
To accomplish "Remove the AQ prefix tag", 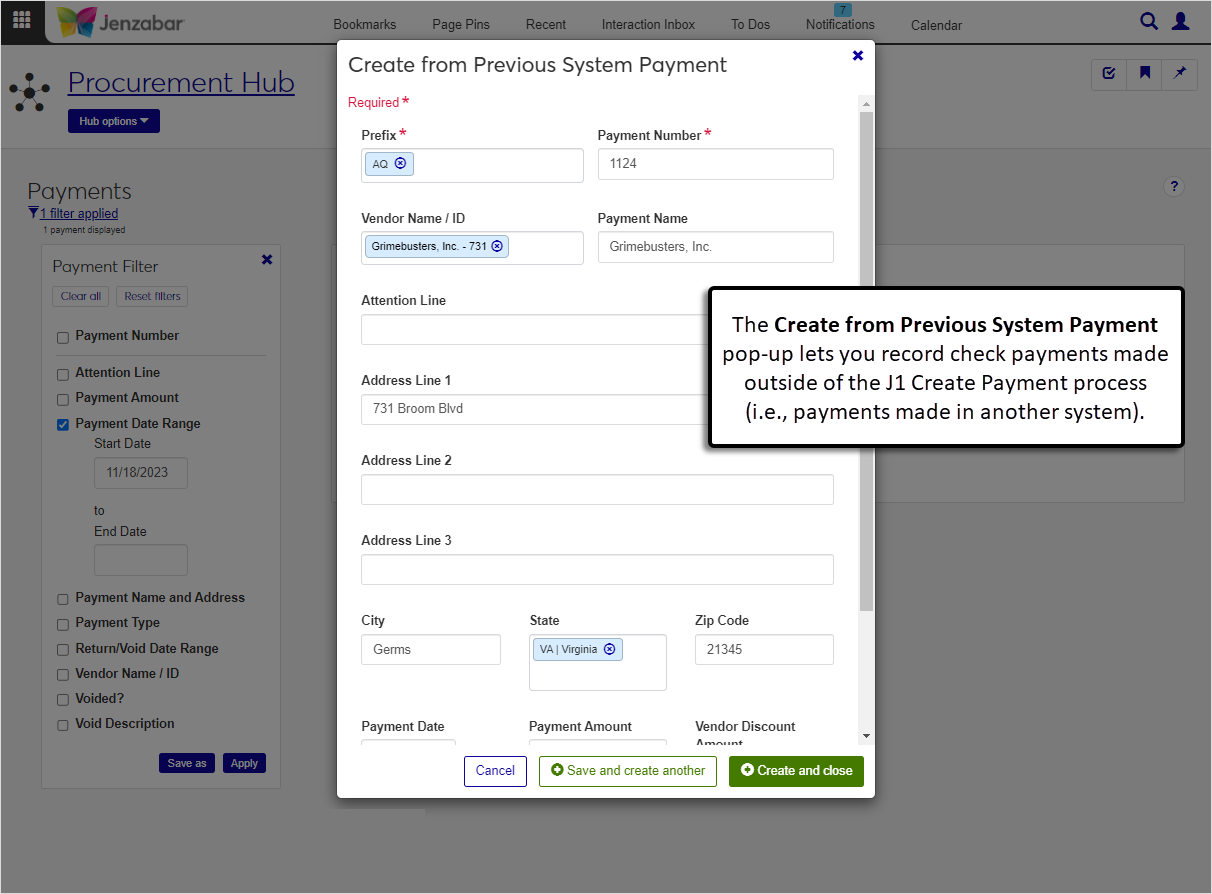I will tap(400, 163).
